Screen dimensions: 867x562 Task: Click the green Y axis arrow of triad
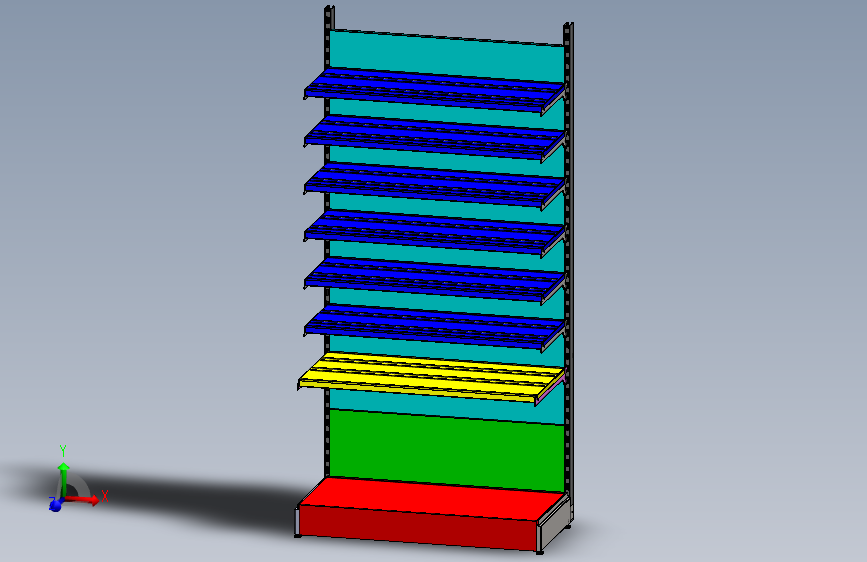64,478
